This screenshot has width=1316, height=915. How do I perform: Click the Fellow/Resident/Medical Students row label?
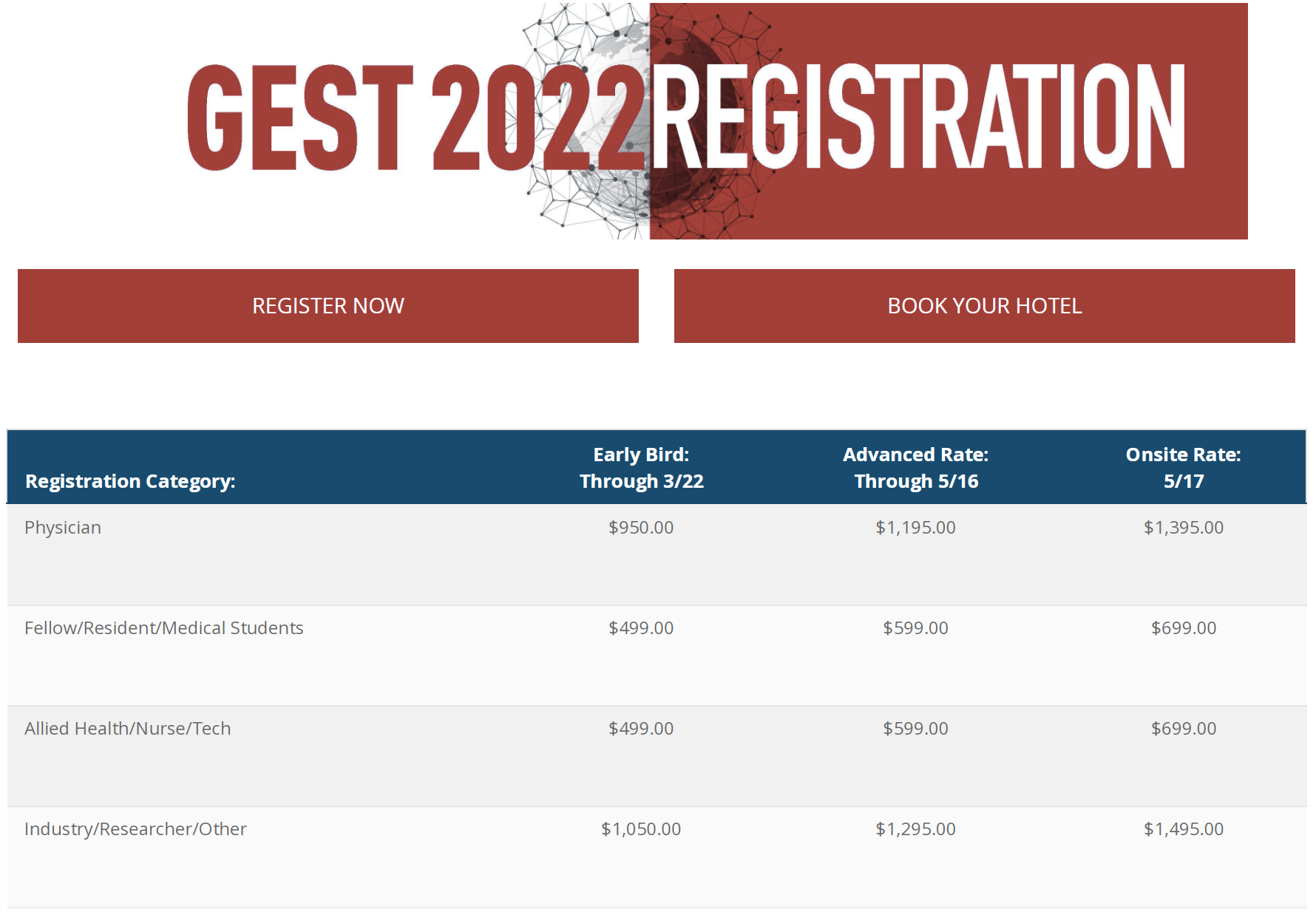coord(163,628)
